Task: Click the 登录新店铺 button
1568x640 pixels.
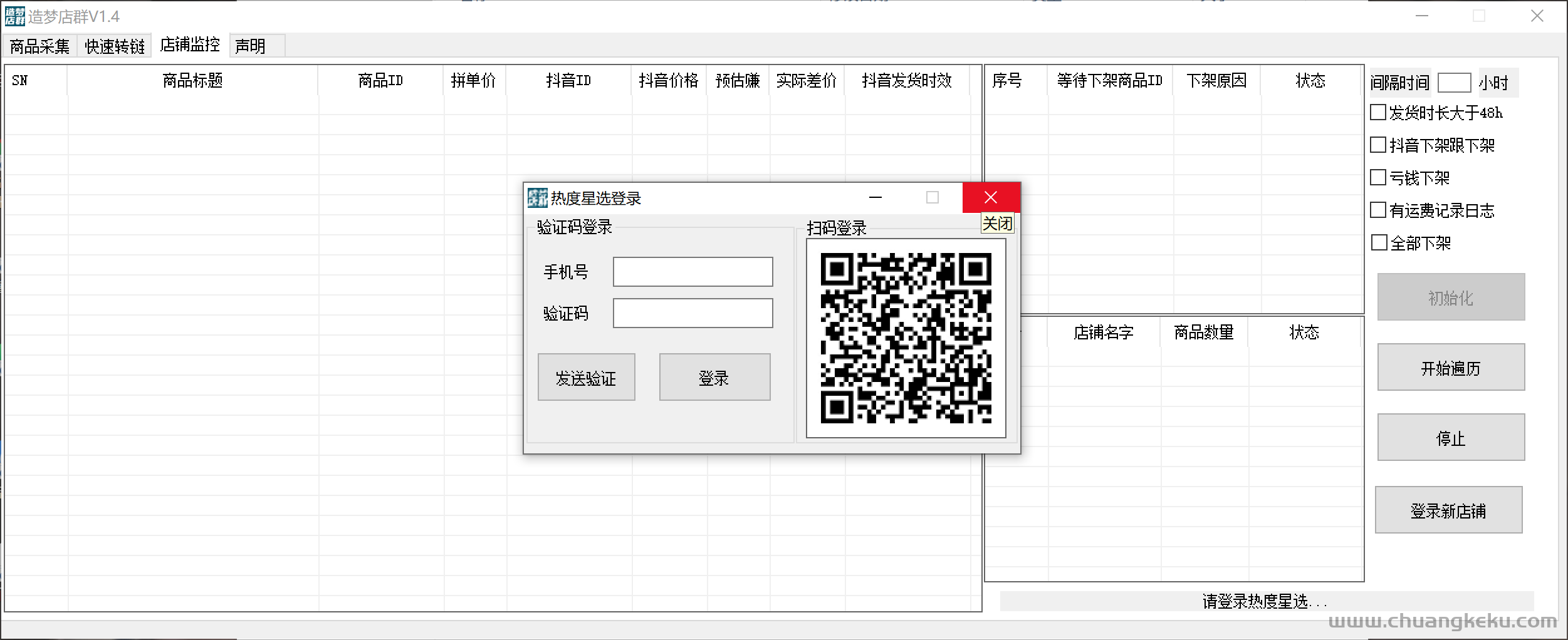Action: click(1448, 510)
